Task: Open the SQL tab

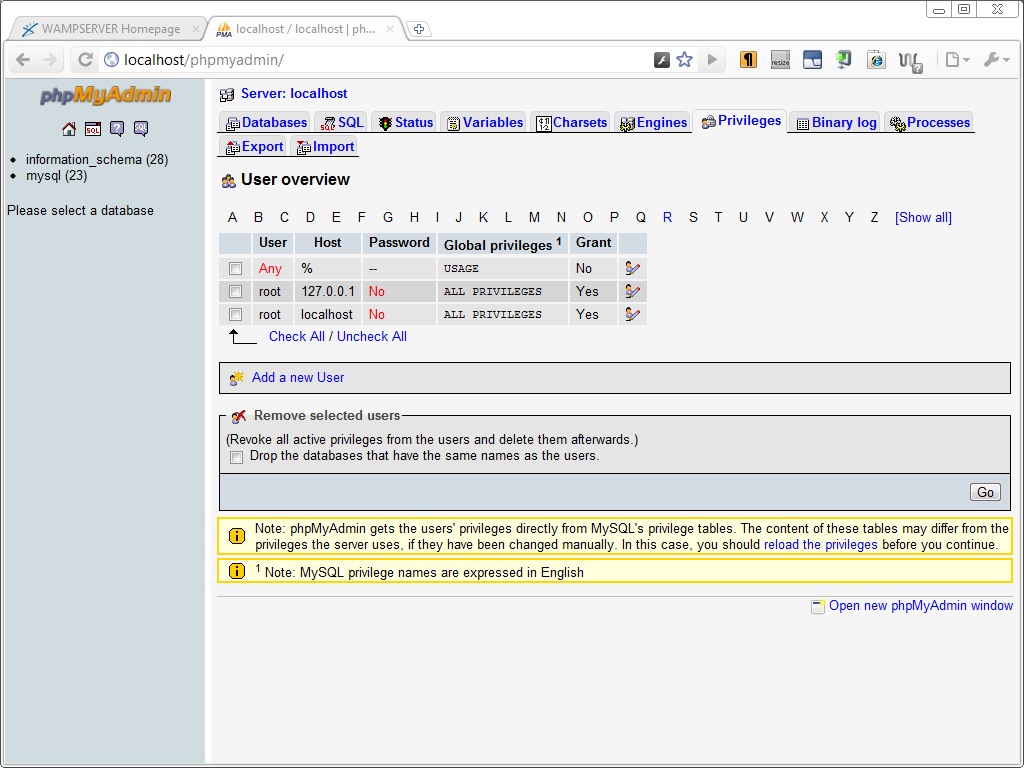Action: pyautogui.click(x=342, y=123)
